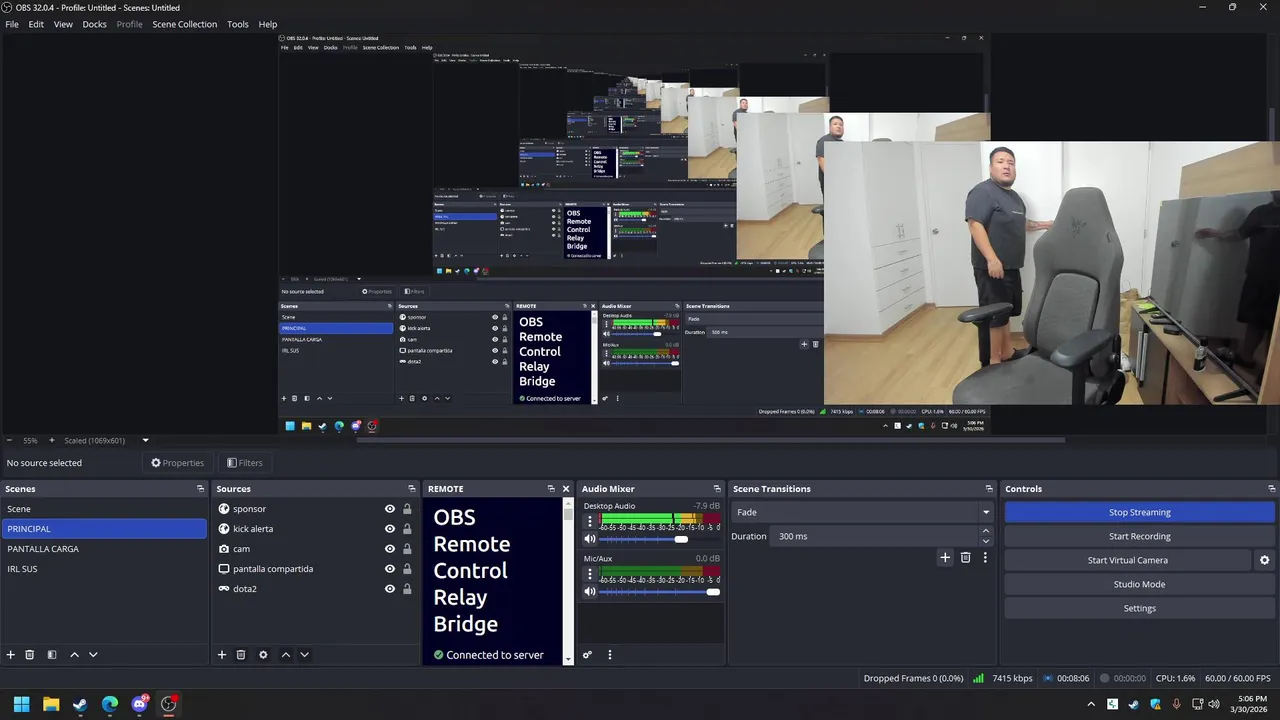Open source properties gear in Sources toolbar
Image resolution: width=1280 pixels, height=720 pixels.
pos(263,655)
